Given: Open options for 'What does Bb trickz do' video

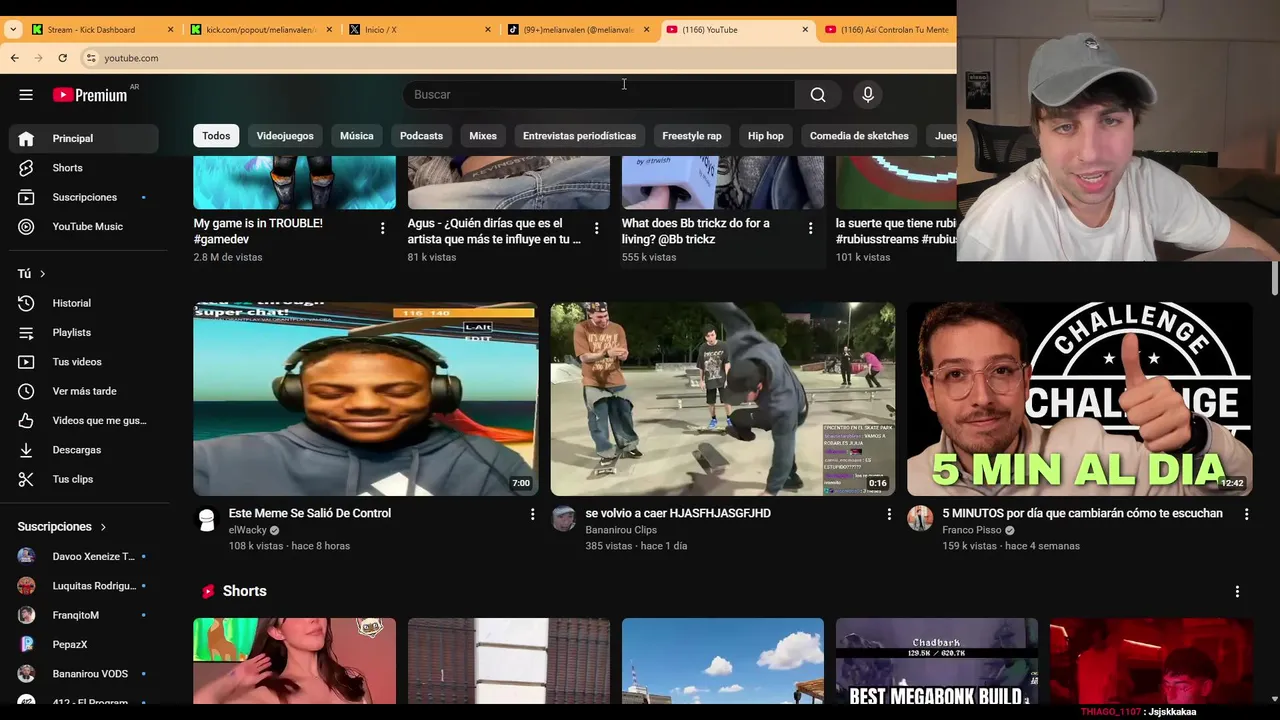Looking at the screenshot, I should [810, 228].
